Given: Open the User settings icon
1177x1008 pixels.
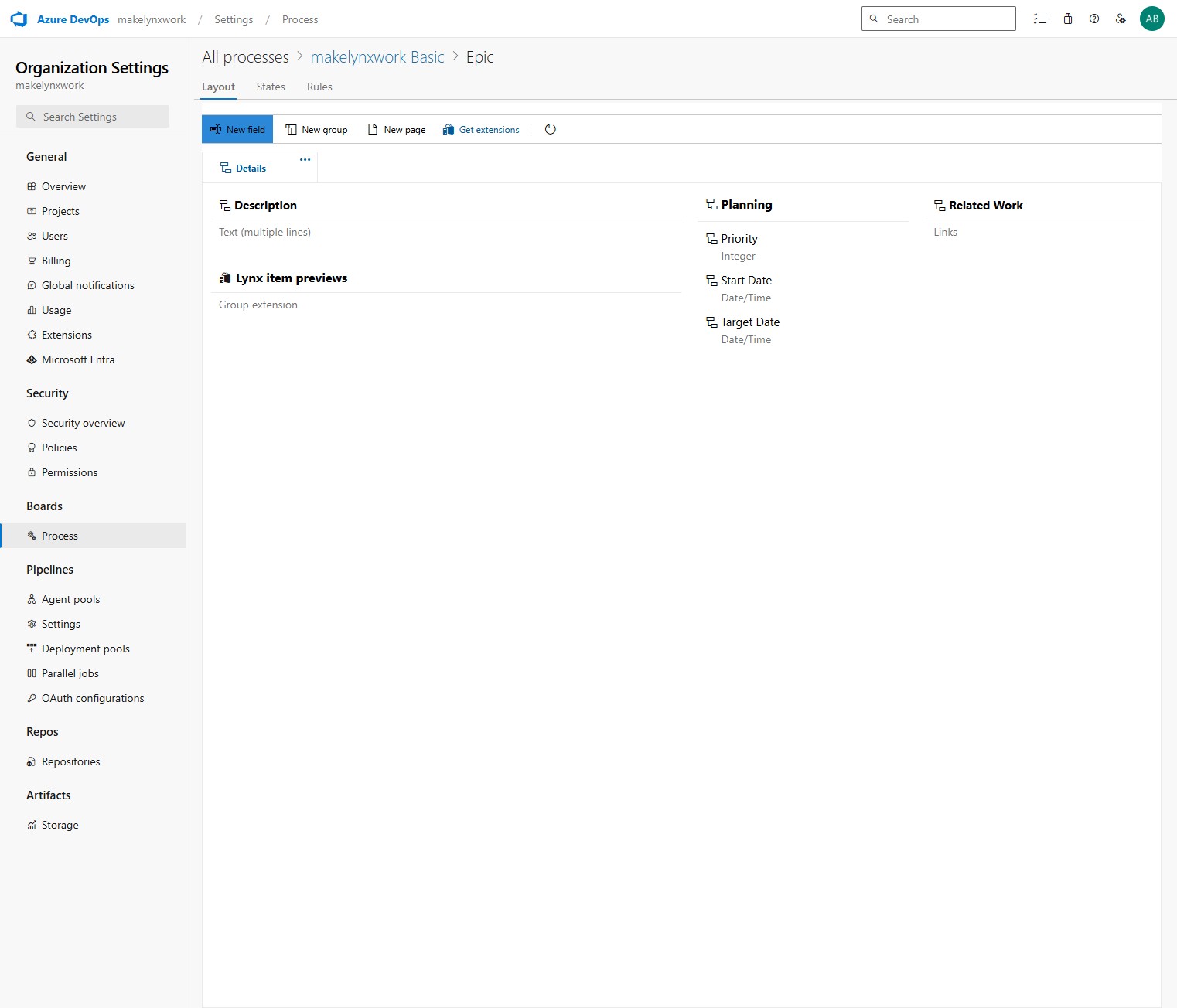Looking at the screenshot, I should coord(1121,19).
